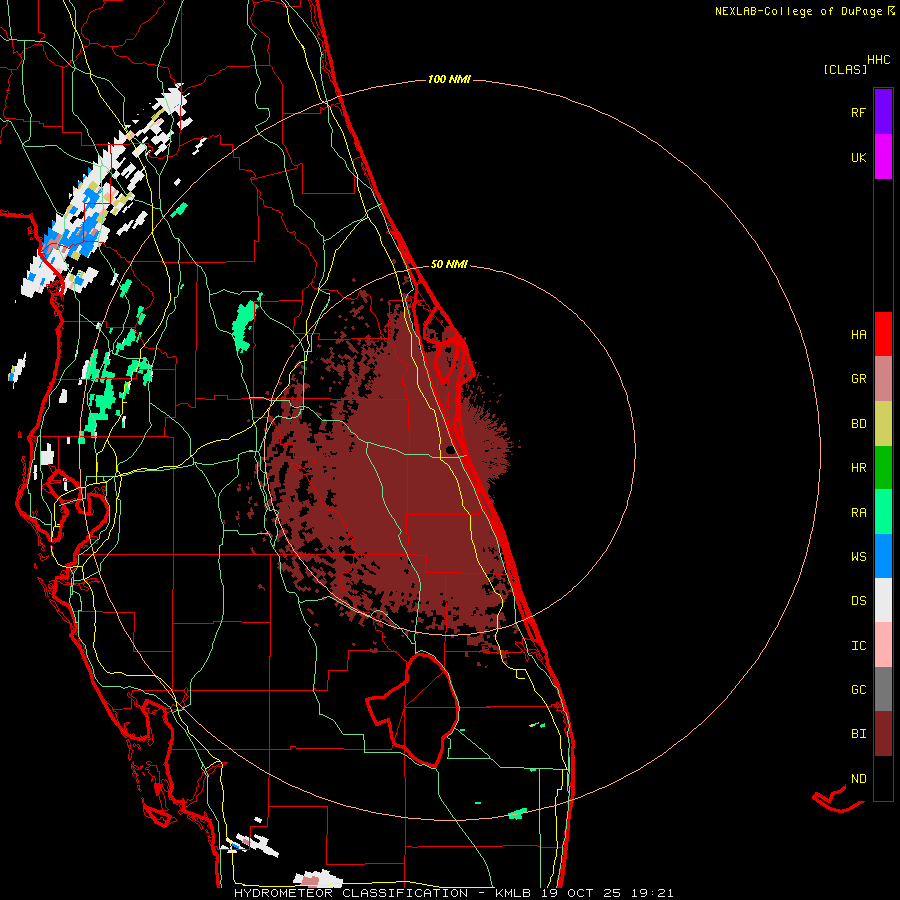Click the RF legend label
The image size is (900, 900).
[x=858, y=112]
